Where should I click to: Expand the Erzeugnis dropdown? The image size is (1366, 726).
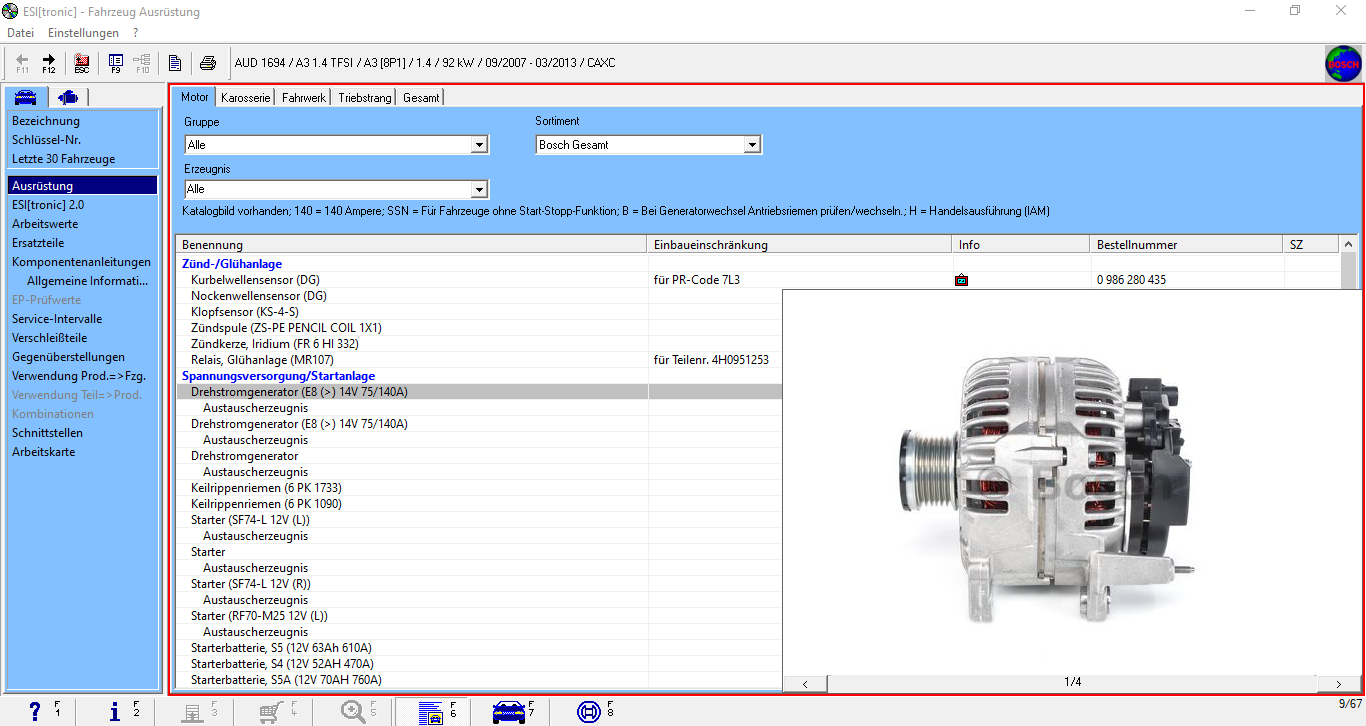(x=479, y=189)
